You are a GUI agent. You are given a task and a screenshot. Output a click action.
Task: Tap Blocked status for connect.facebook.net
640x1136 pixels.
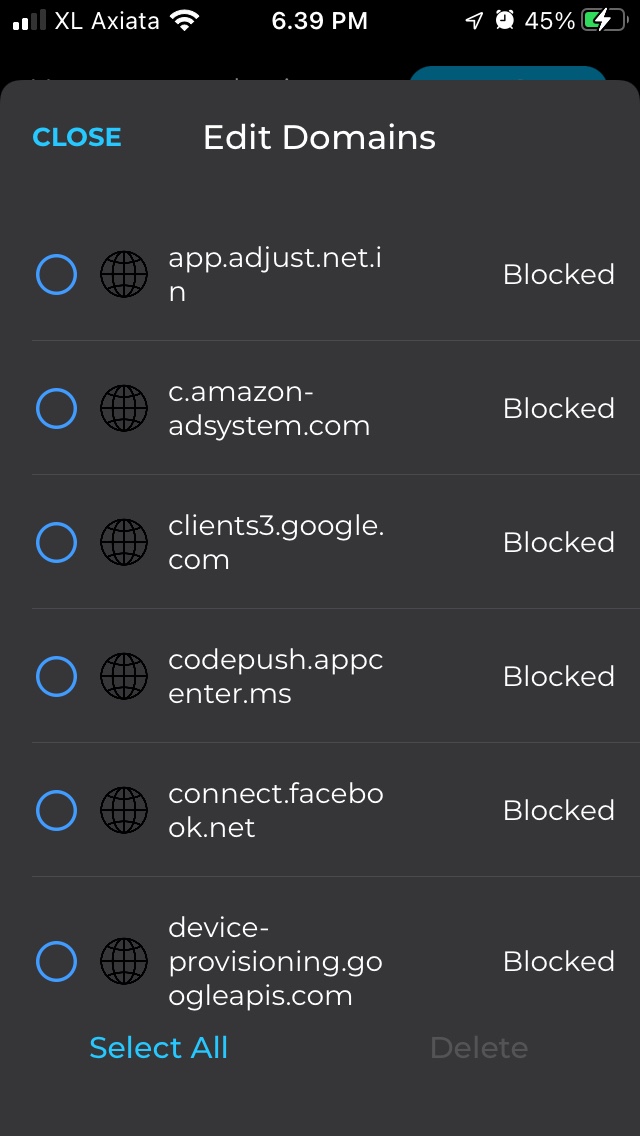[559, 810]
